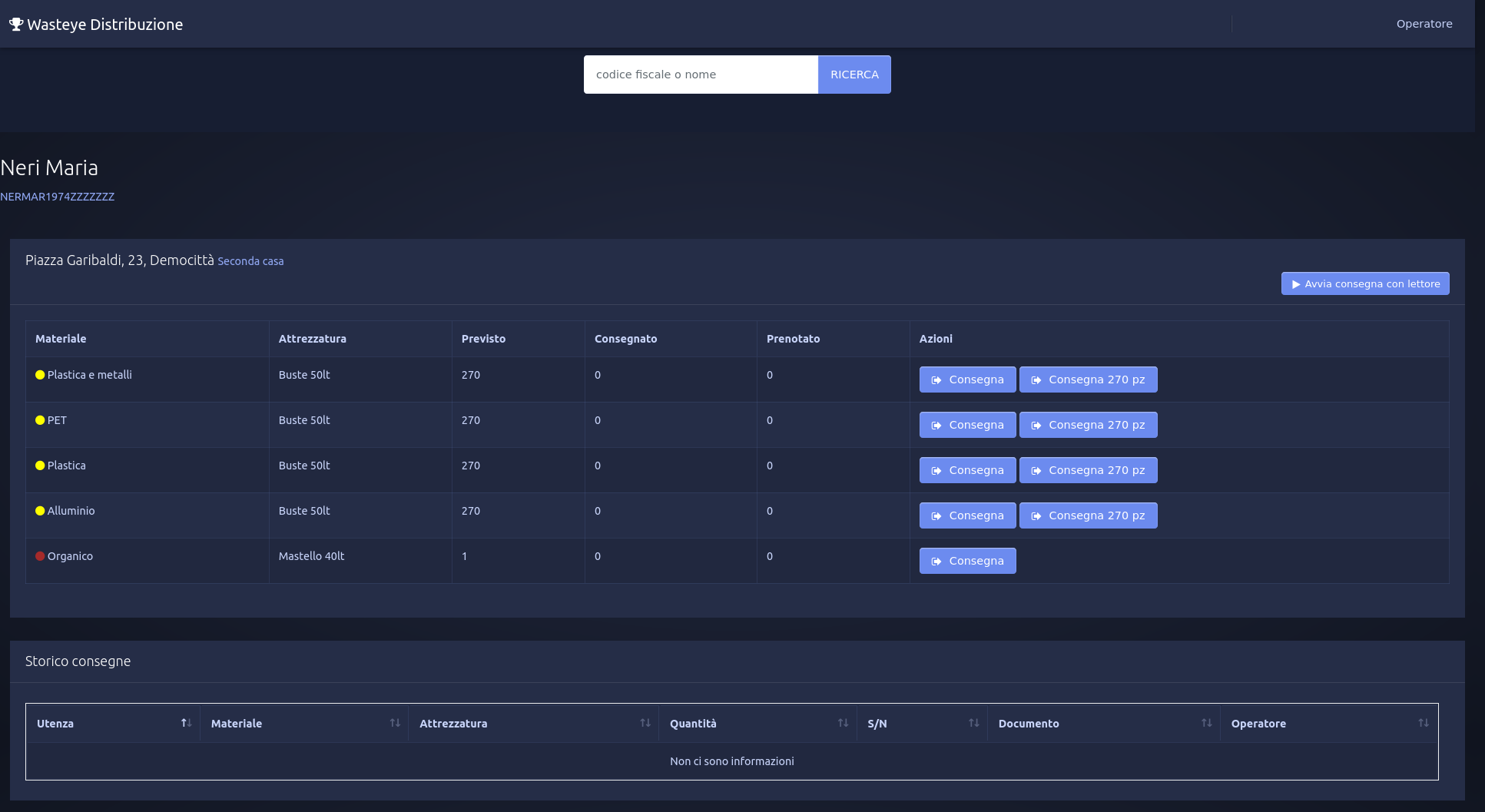The height and width of the screenshot is (812, 1485).
Task: Deliver 270 pz for the PET row
Action: [1088, 425]
